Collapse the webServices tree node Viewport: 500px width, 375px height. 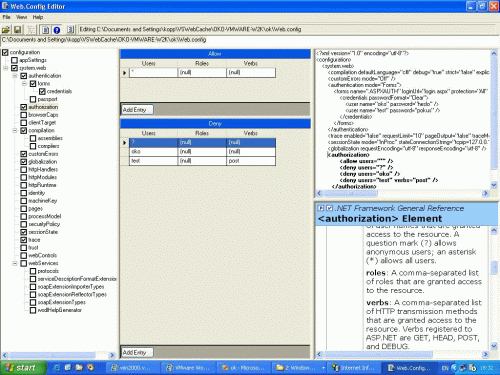click(x=15, y=263)
